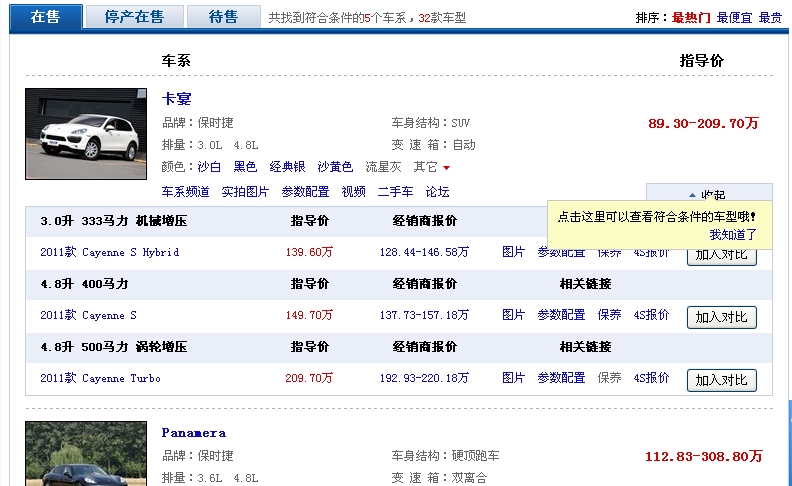
Task: Open 实拍图片 for the Cayenne
Action: [x=245, y=192]
